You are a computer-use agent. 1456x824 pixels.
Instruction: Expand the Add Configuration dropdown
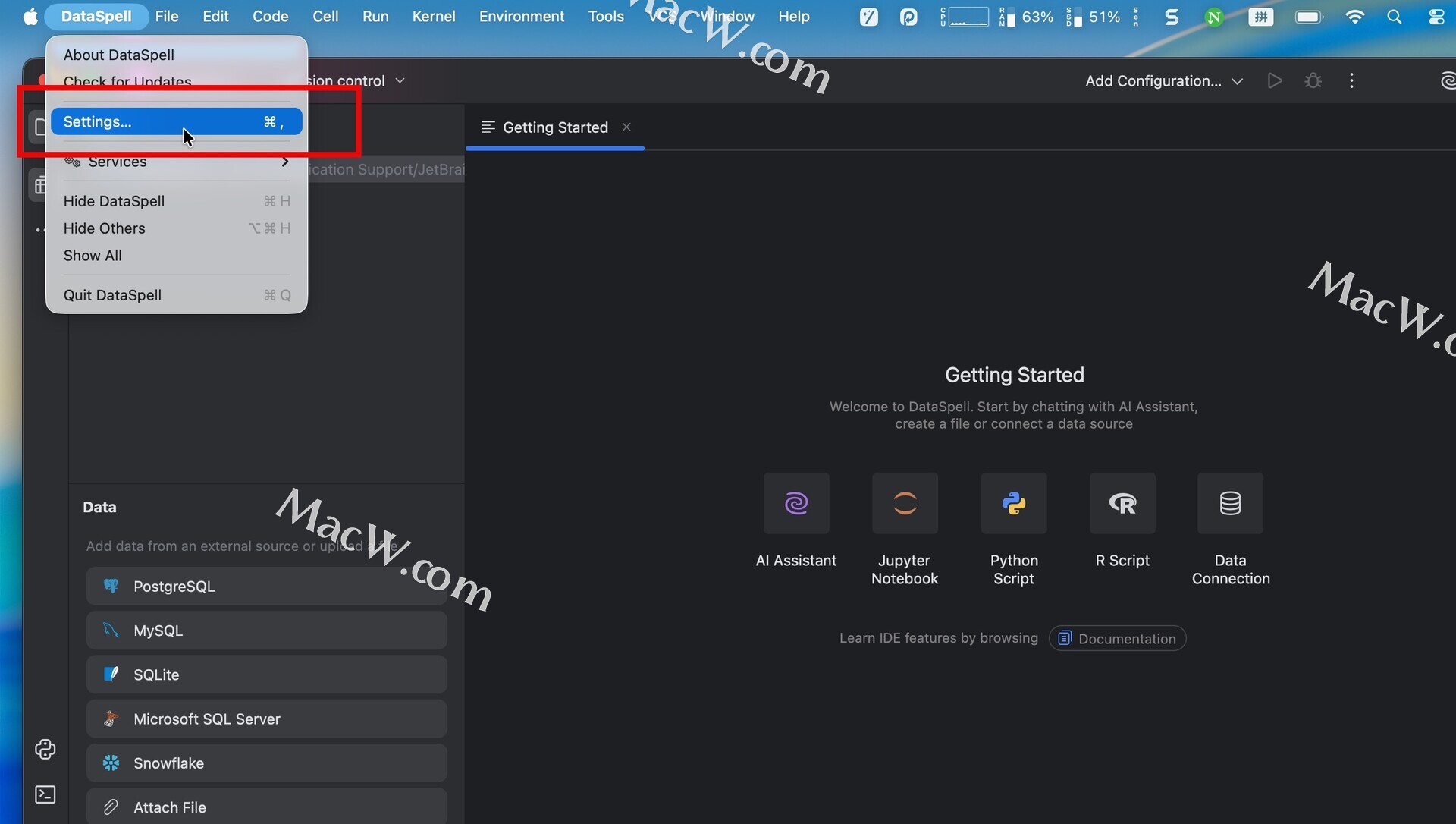pos(1163,80)
